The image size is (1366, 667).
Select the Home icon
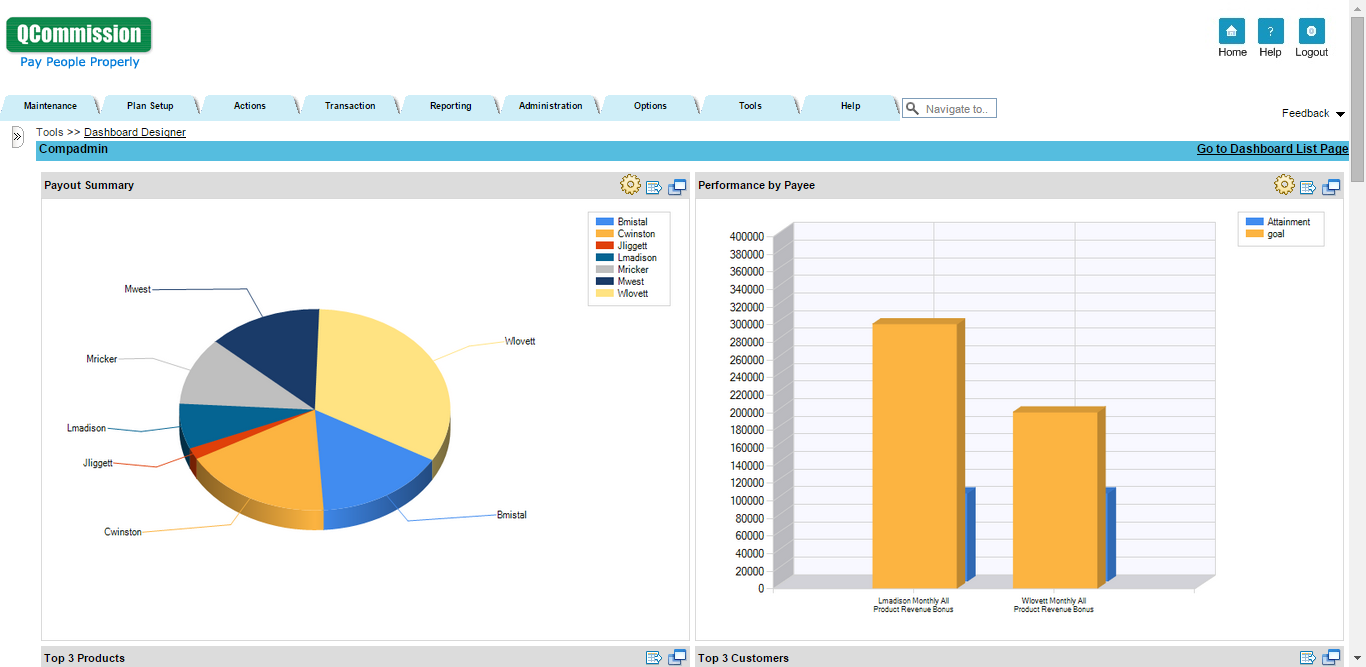1232,31
